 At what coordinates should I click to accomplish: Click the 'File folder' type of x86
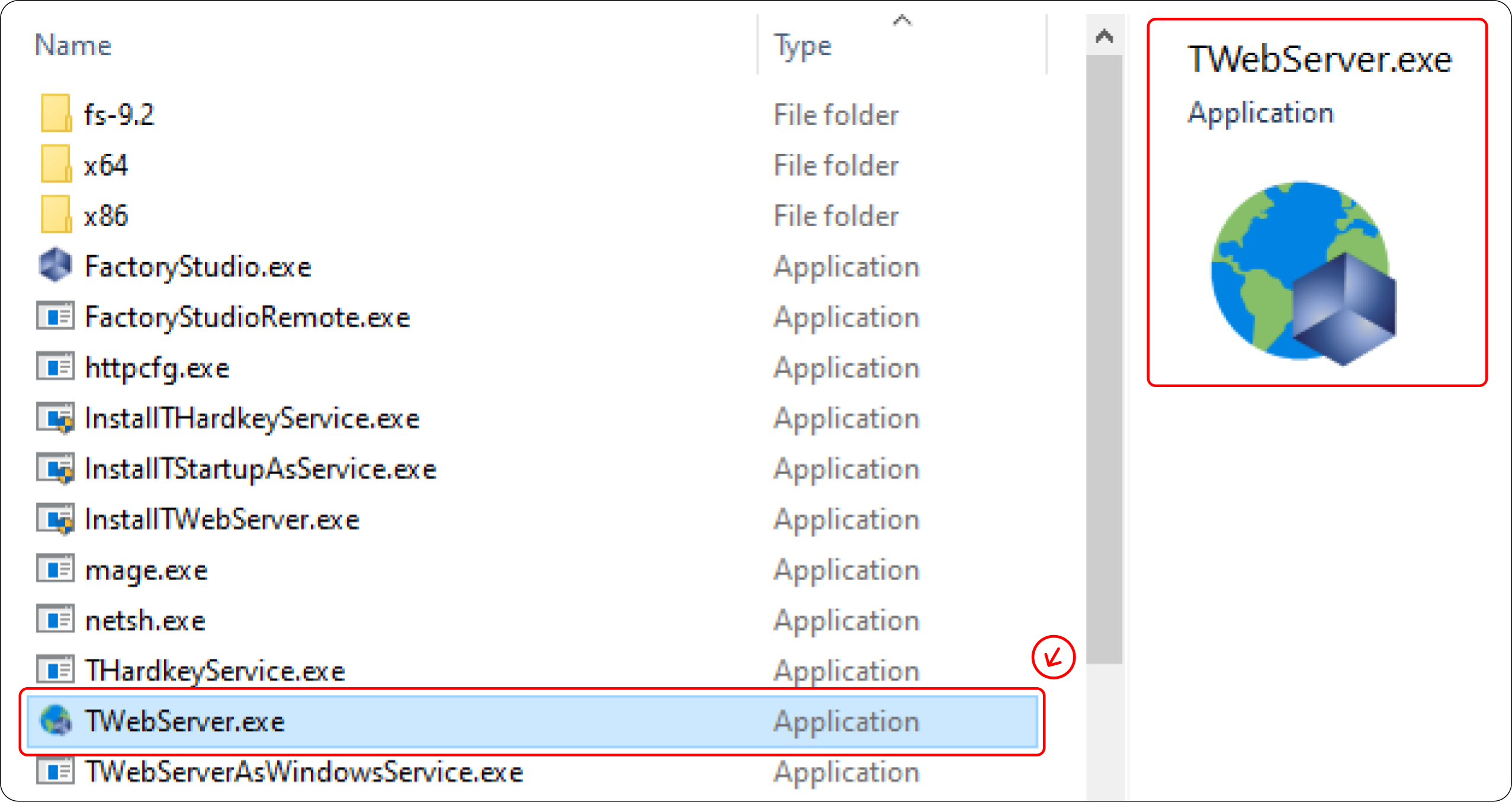tap(836, 216)
